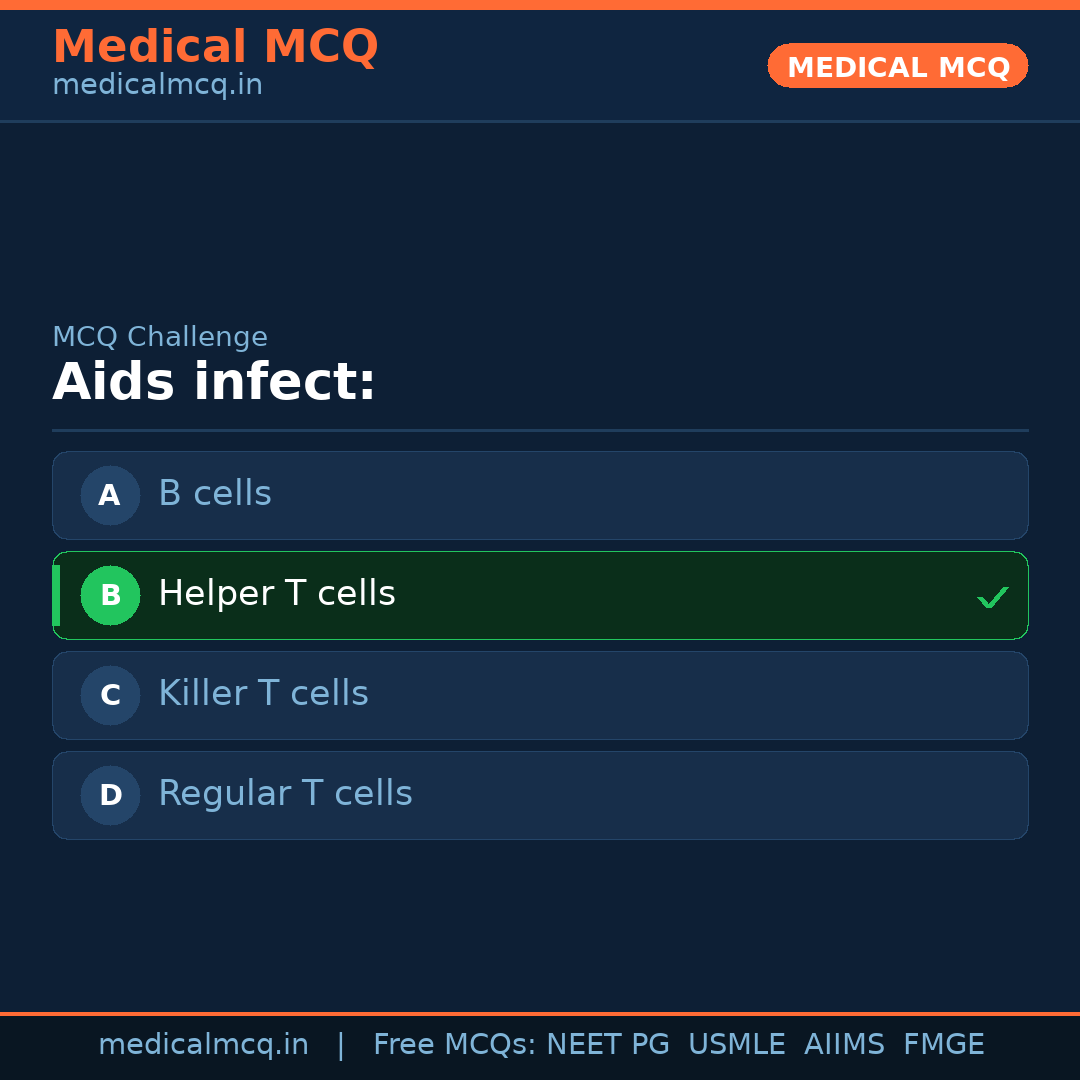Click the green accent bar beside option B

click(x=56, y=595)
